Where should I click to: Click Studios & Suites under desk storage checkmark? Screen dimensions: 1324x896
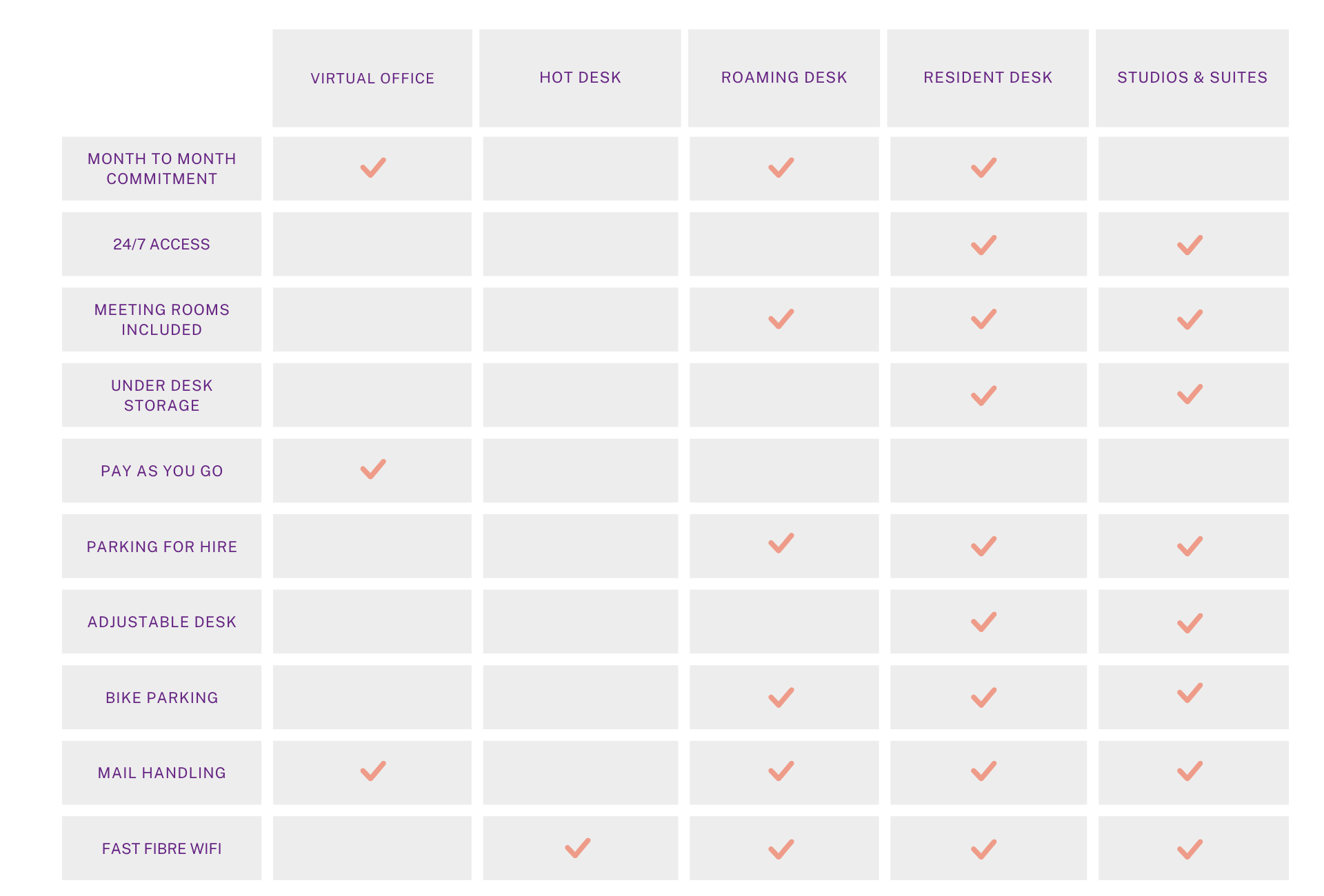pos(1190,394)
